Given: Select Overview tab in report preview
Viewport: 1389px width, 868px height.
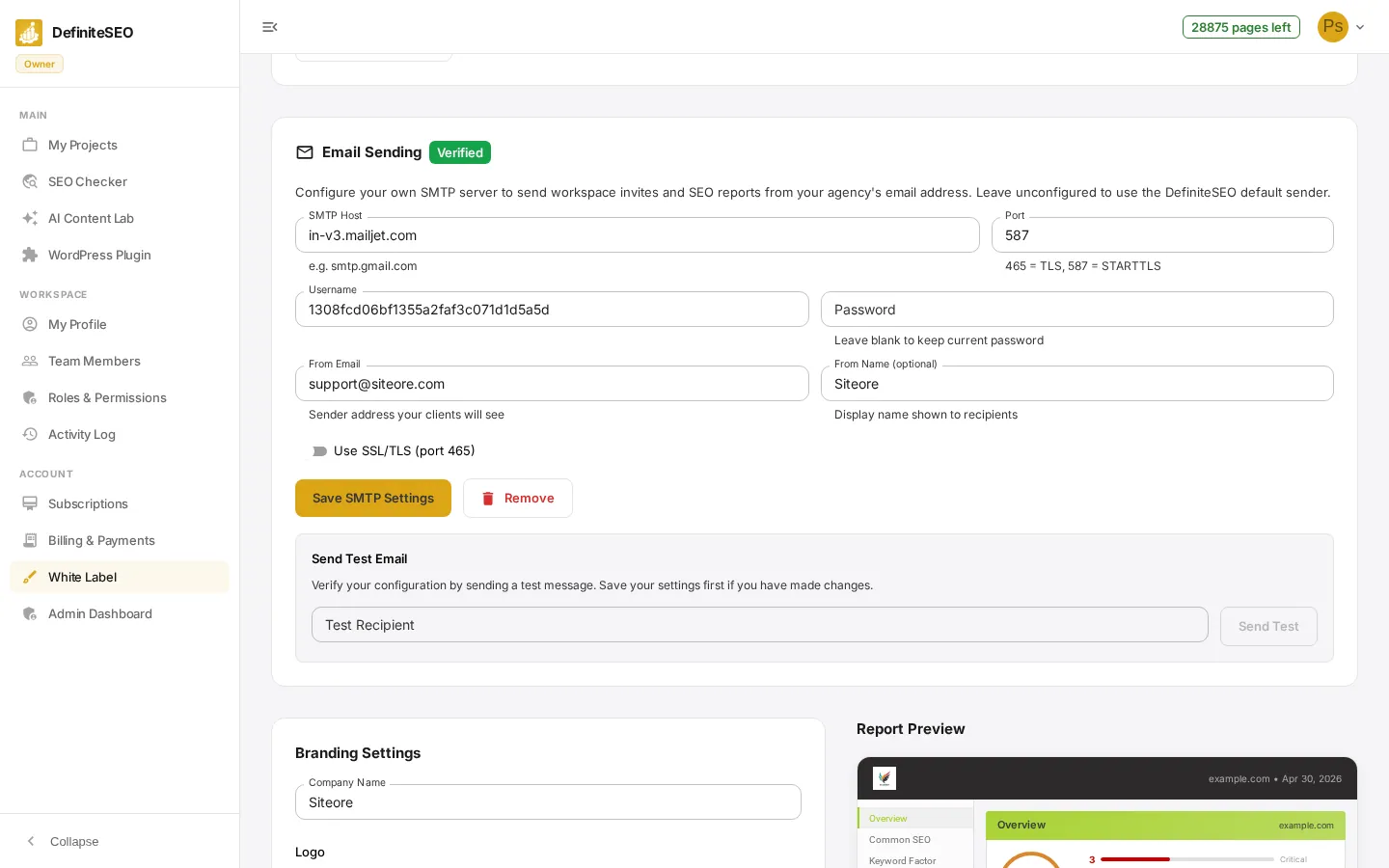Looking at the screenshot, I should click(915, 818).
